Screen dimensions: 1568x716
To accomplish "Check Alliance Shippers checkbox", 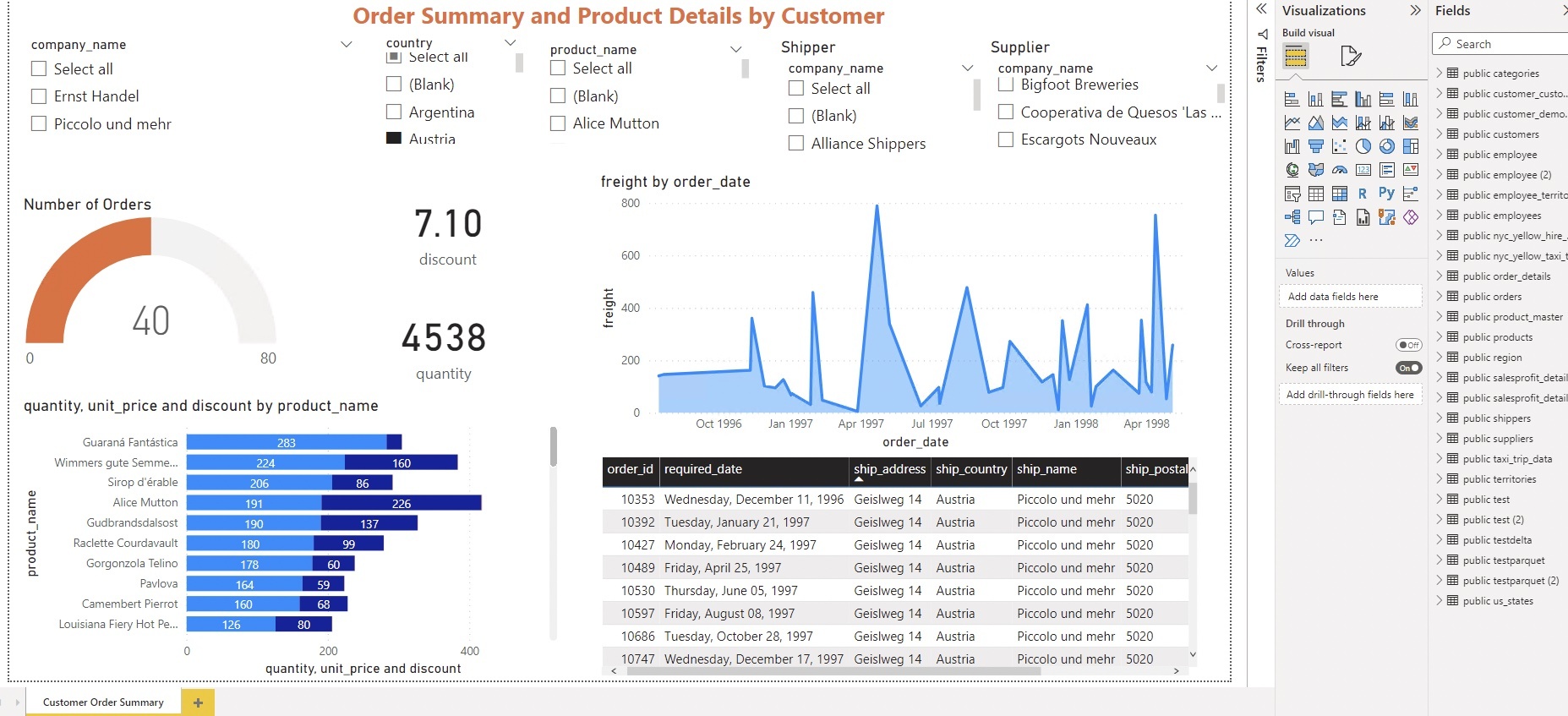I will coord(796,144).
